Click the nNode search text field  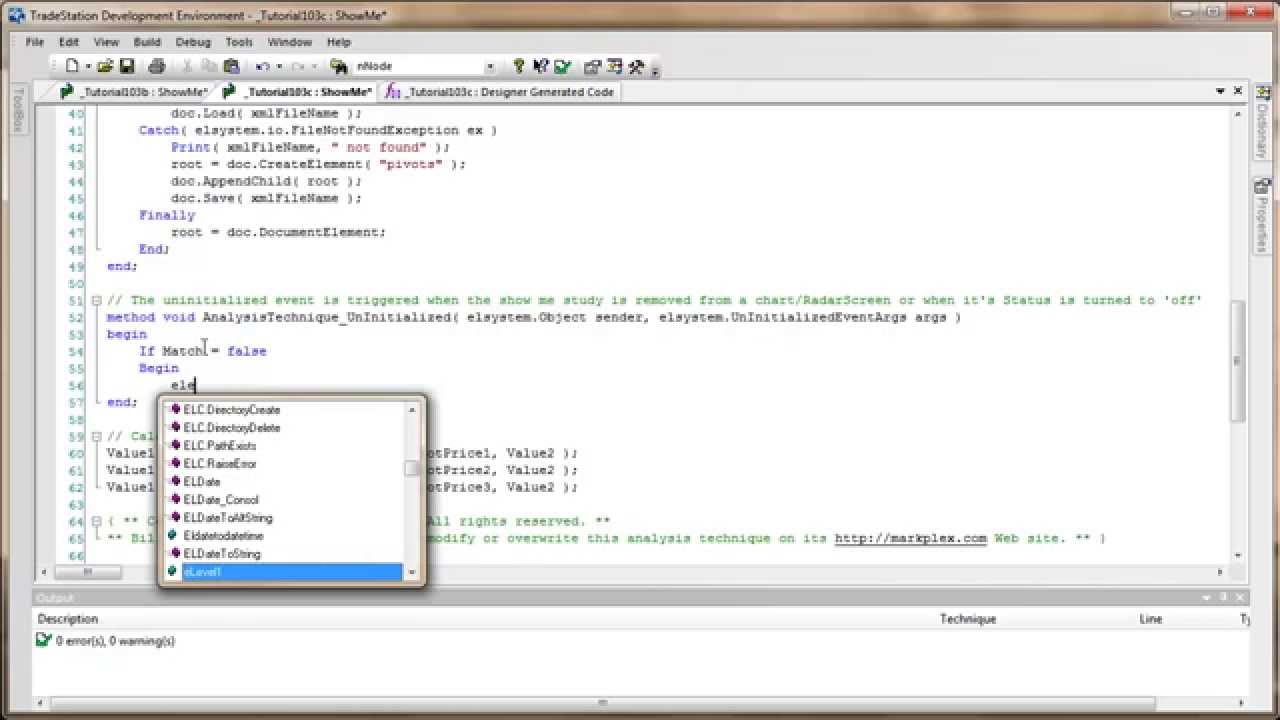(418, 67)
